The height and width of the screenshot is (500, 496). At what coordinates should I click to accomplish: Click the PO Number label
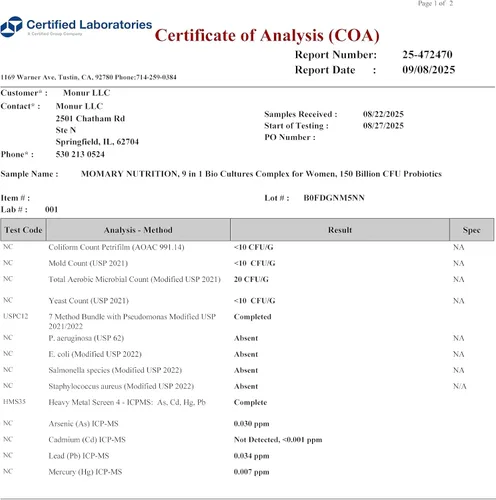click(290, 137)
